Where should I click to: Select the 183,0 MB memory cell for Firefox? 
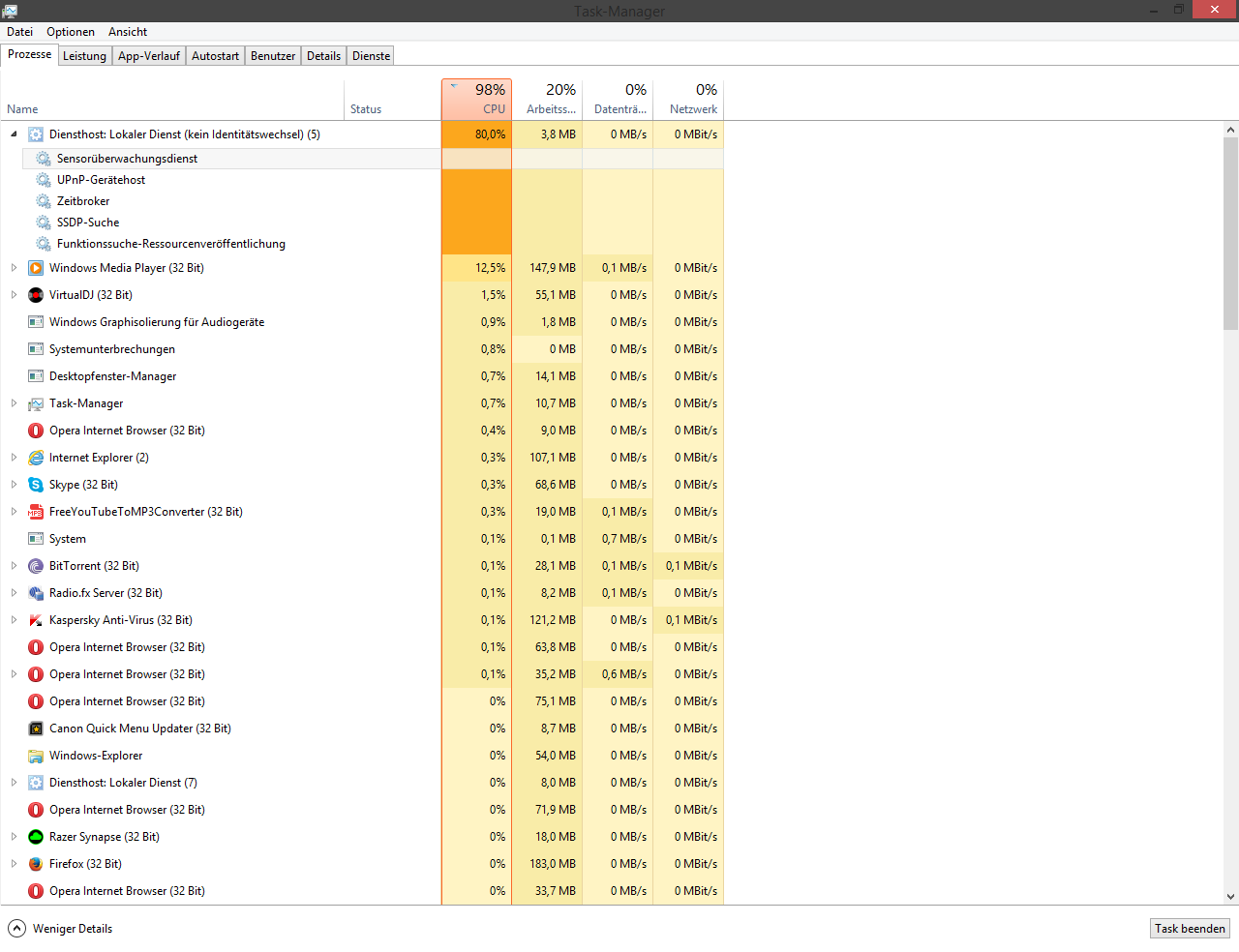[x=547, y=864]
